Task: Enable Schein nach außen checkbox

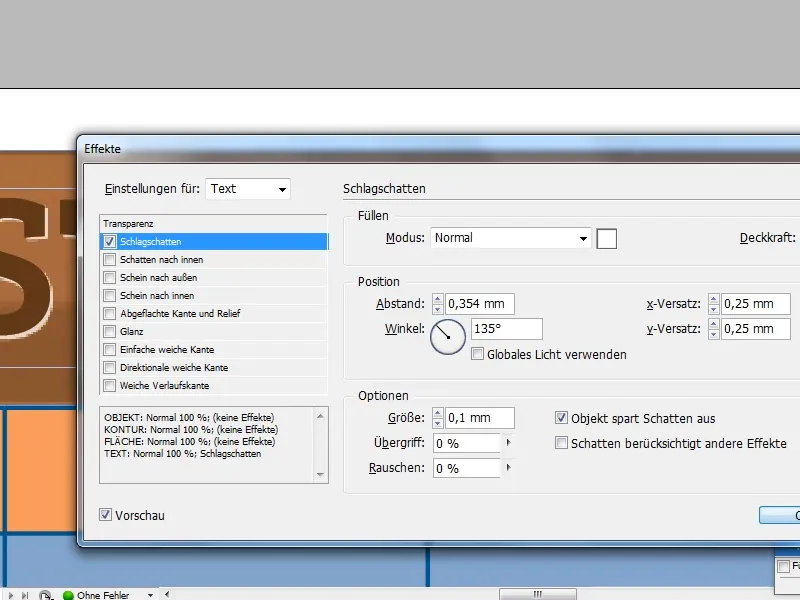Action: pyautogui.click(x=109, y=278)
